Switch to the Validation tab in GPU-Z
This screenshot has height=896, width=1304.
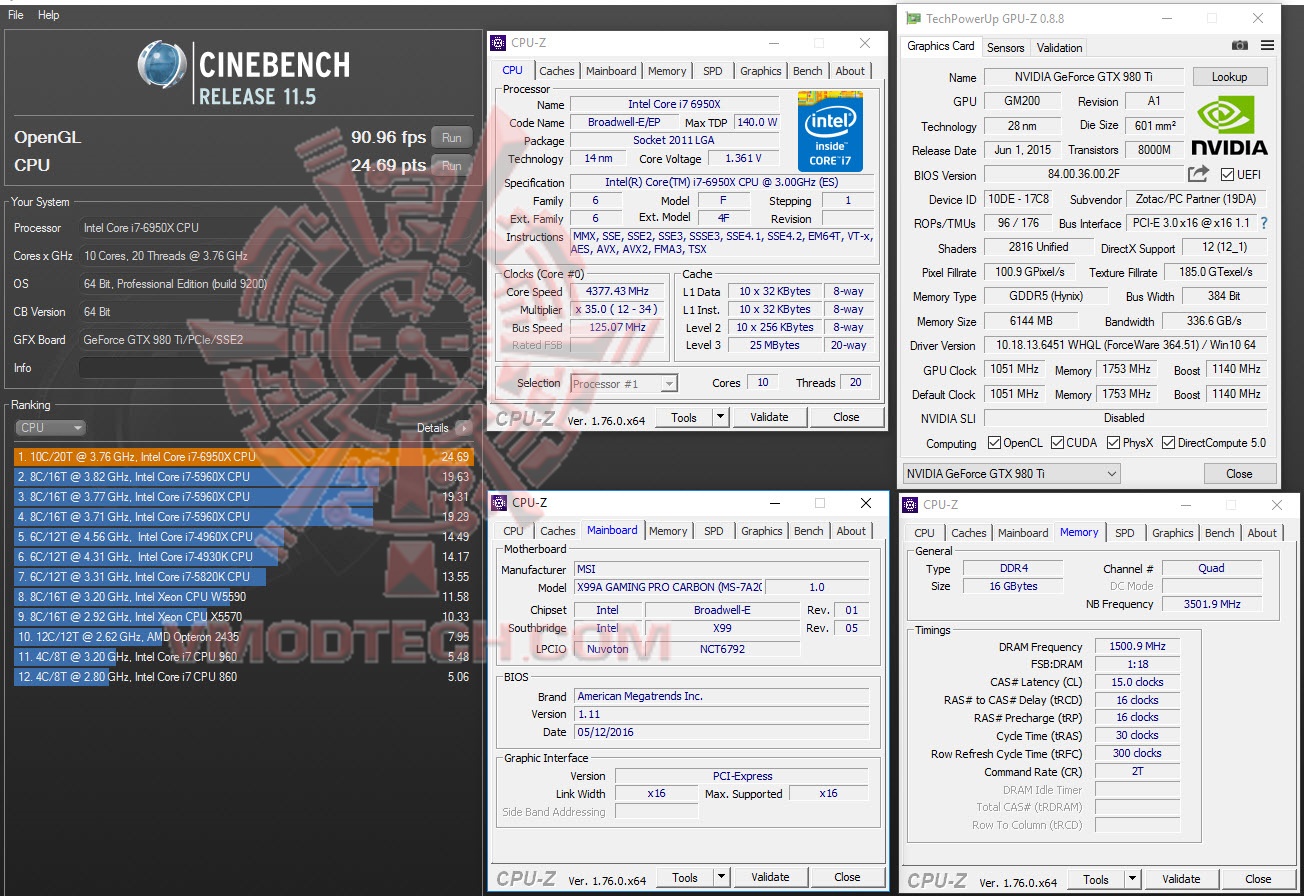click(x=1059, y=48)
